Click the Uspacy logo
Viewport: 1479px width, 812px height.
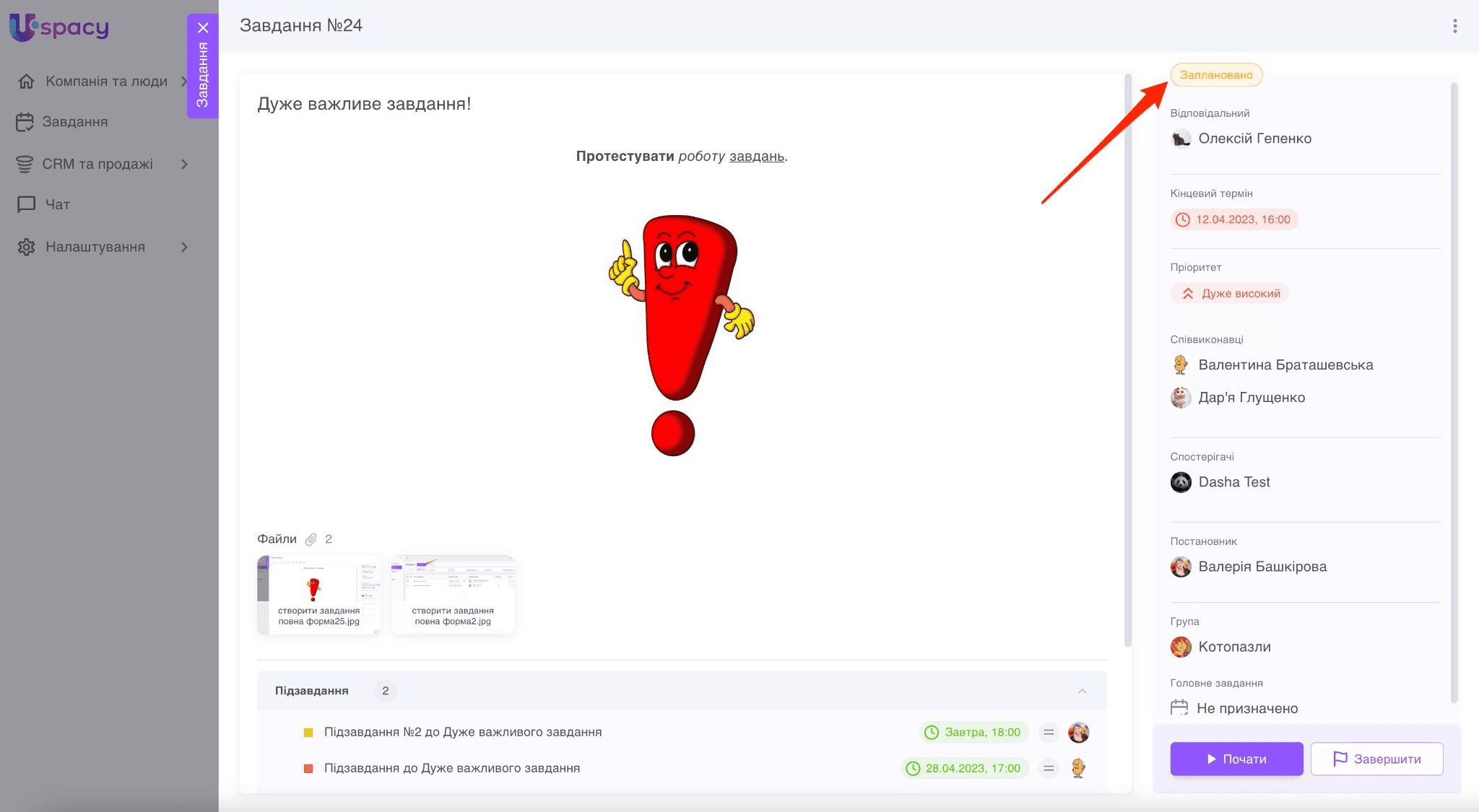pos(59,27)
